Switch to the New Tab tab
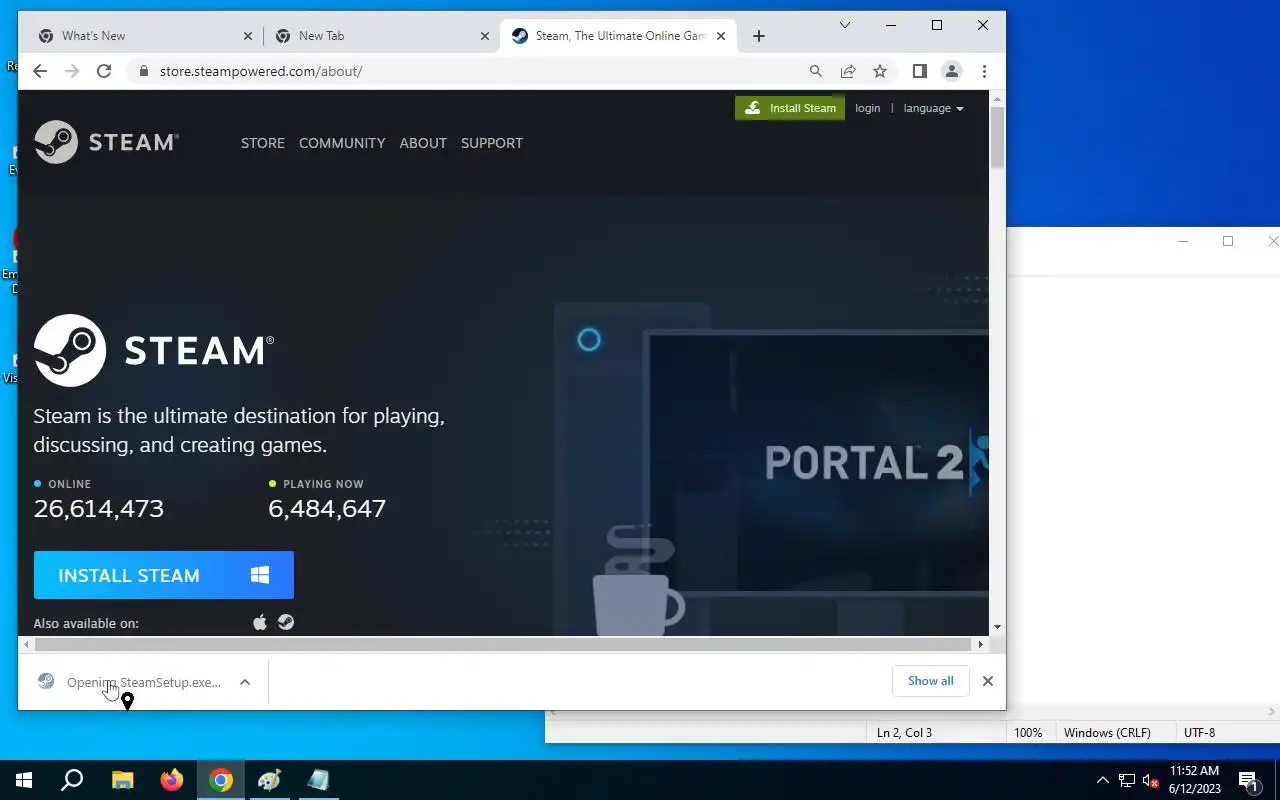This screenshot has width=1280, height=800. click(x=380, y=36)
